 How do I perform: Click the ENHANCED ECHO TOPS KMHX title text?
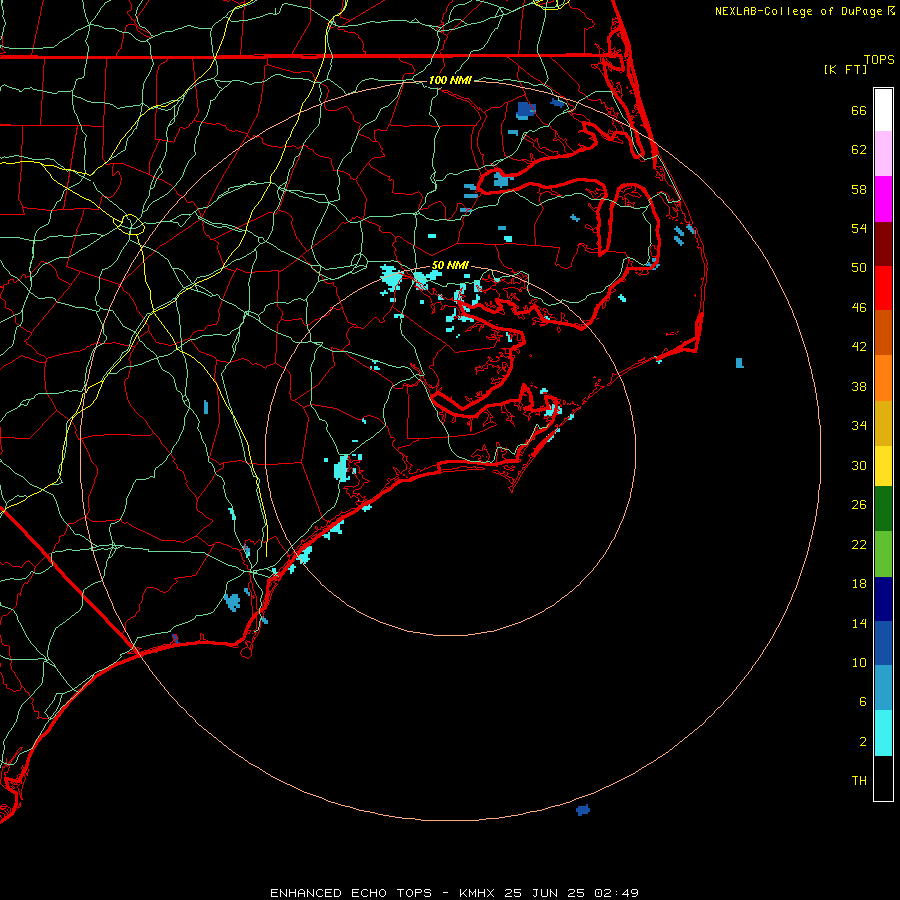pos(454,893)
